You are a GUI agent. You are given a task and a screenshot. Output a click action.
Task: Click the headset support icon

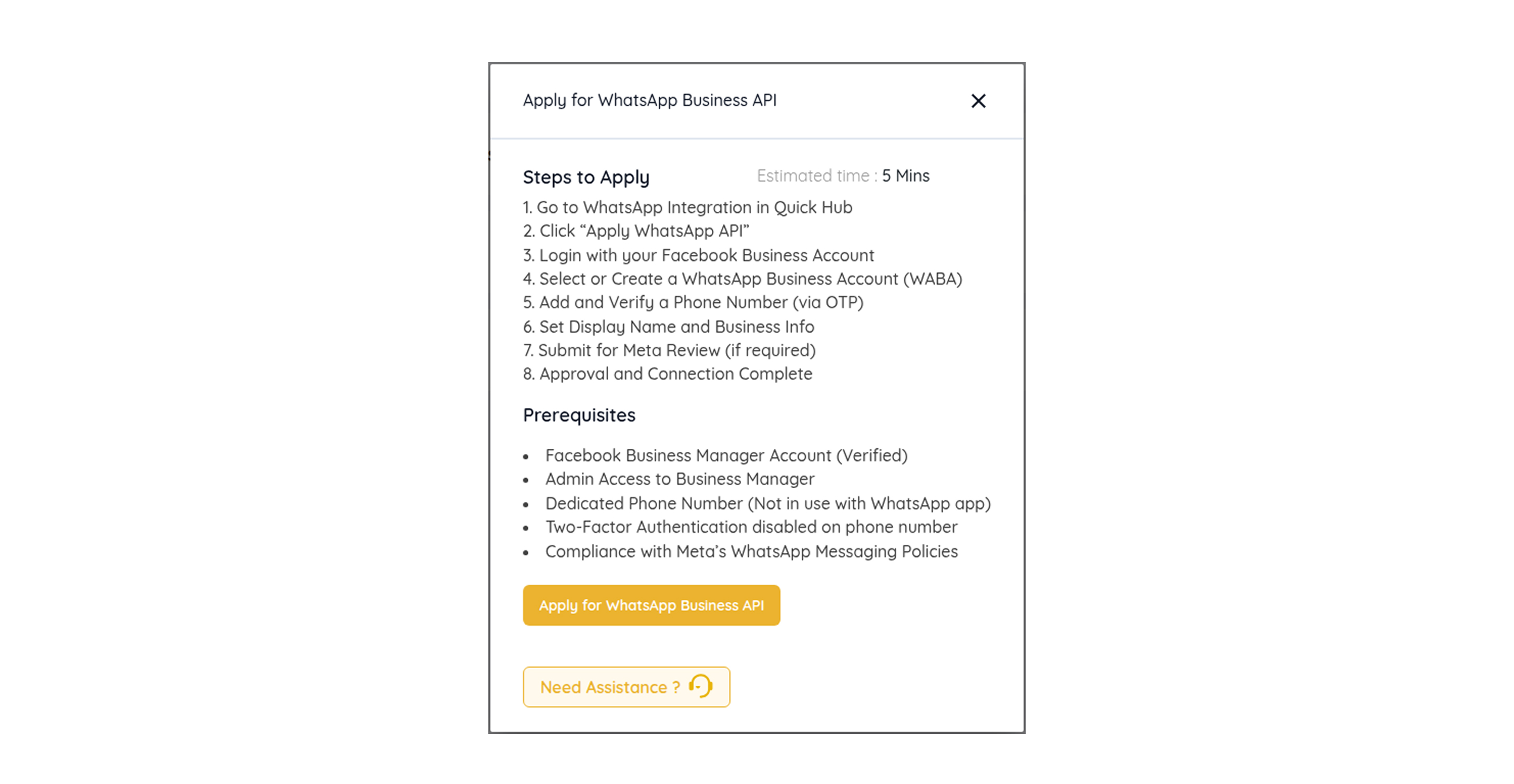701,686
